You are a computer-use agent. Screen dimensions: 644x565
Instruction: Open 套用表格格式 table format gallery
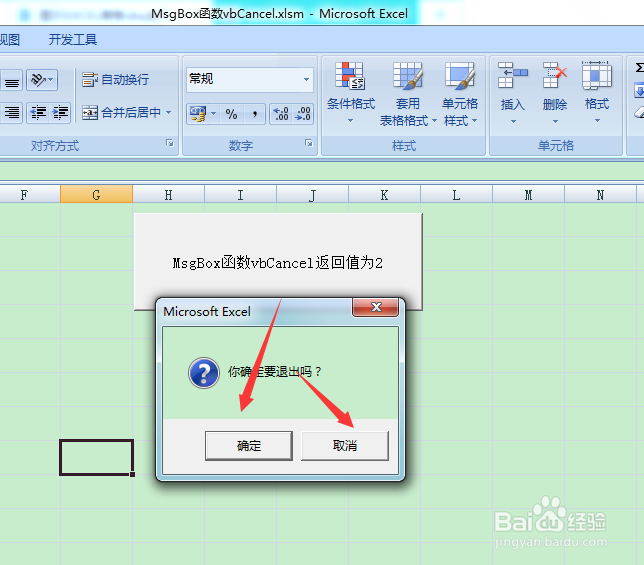[408, 94]
